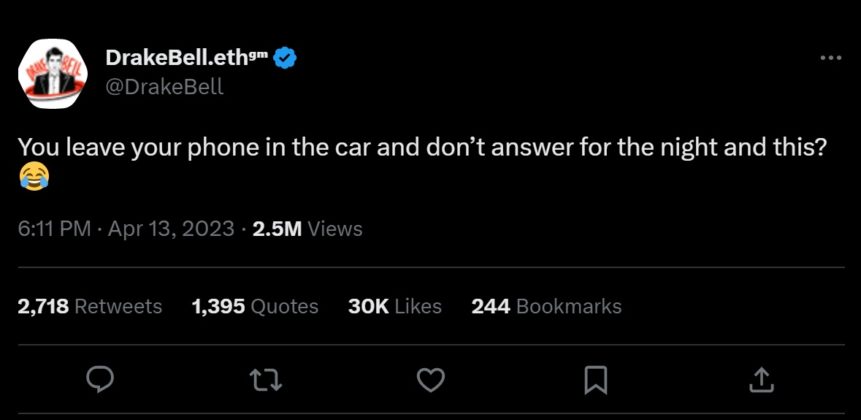Viewport: 861px width, 420px height.
Task: Show the 2,718 Retweets list
Action: 90,306
